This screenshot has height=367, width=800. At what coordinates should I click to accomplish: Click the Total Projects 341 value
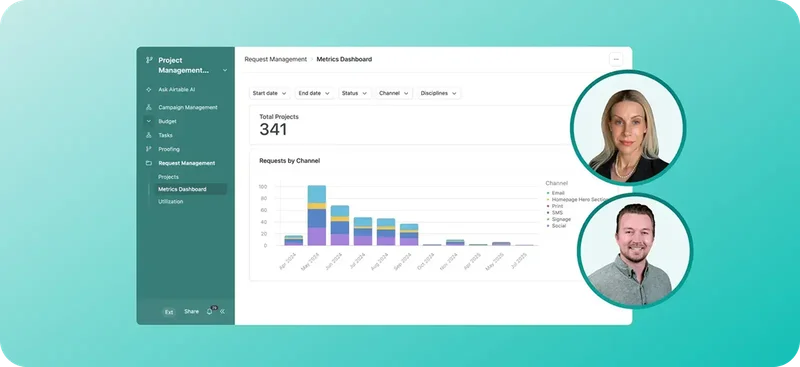tap(273, 130)
